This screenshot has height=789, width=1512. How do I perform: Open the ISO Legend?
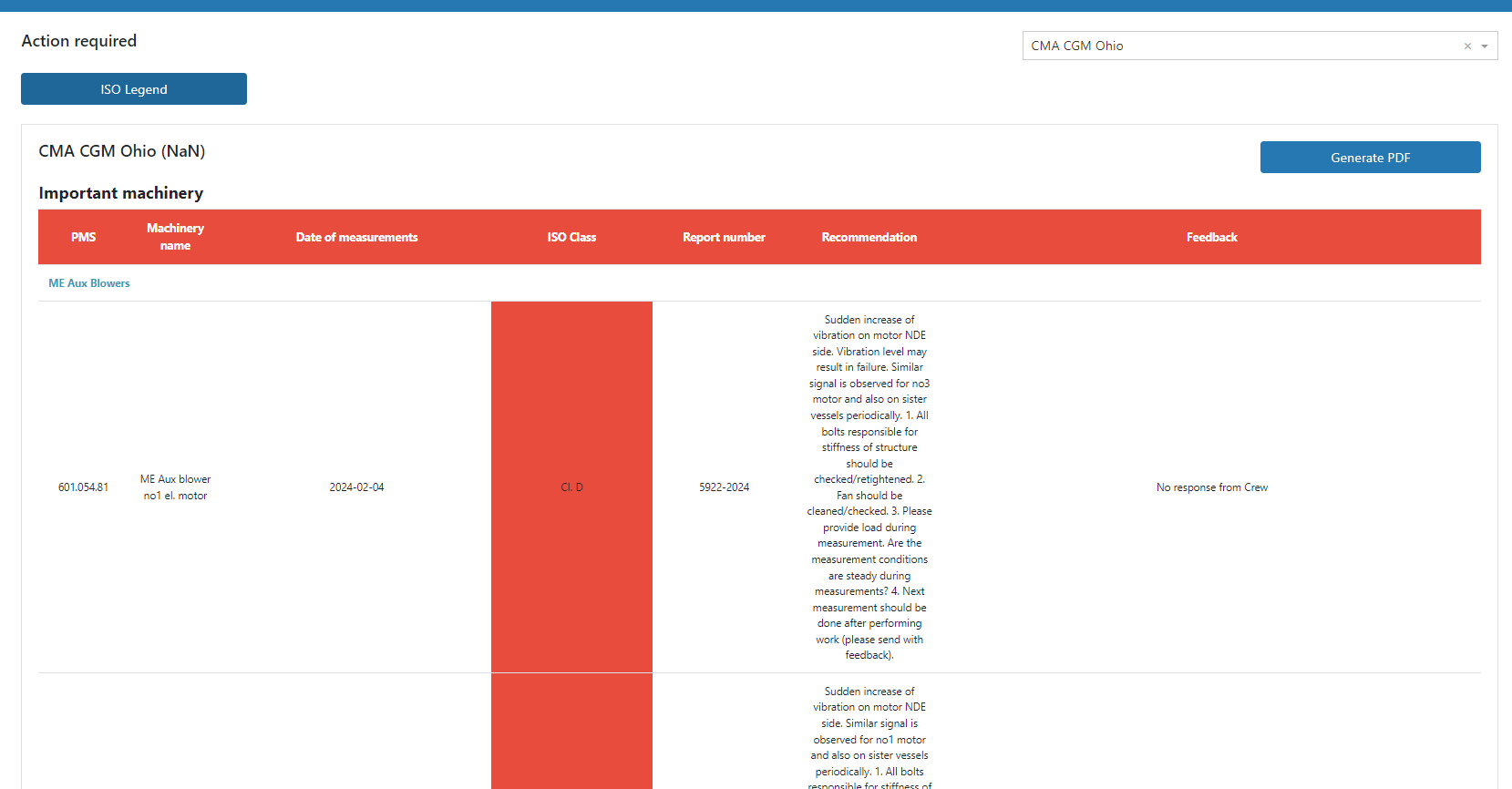(134, 89)
